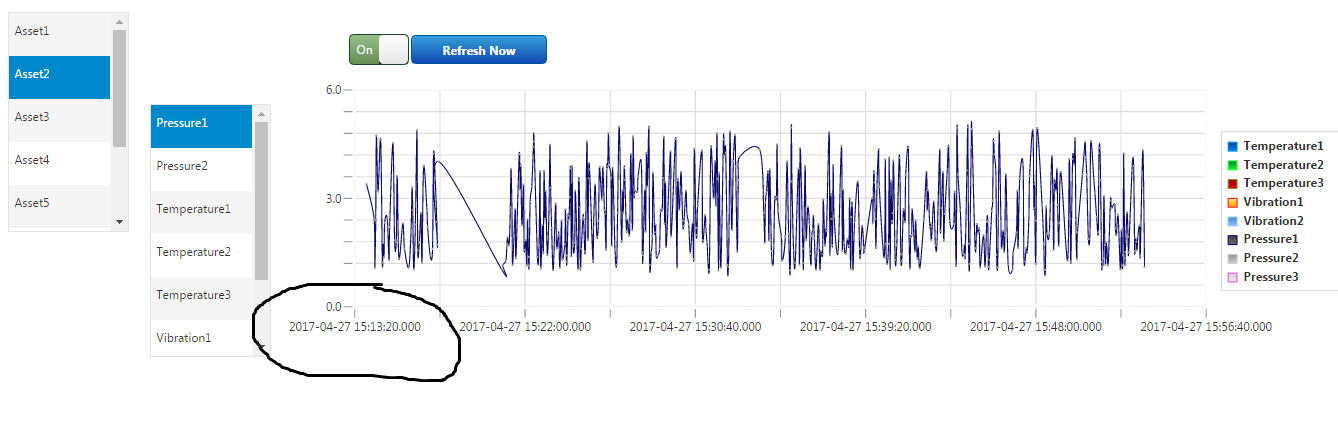Toggle the On switch off
1338x426 pixels.
(x=379, y=50)
